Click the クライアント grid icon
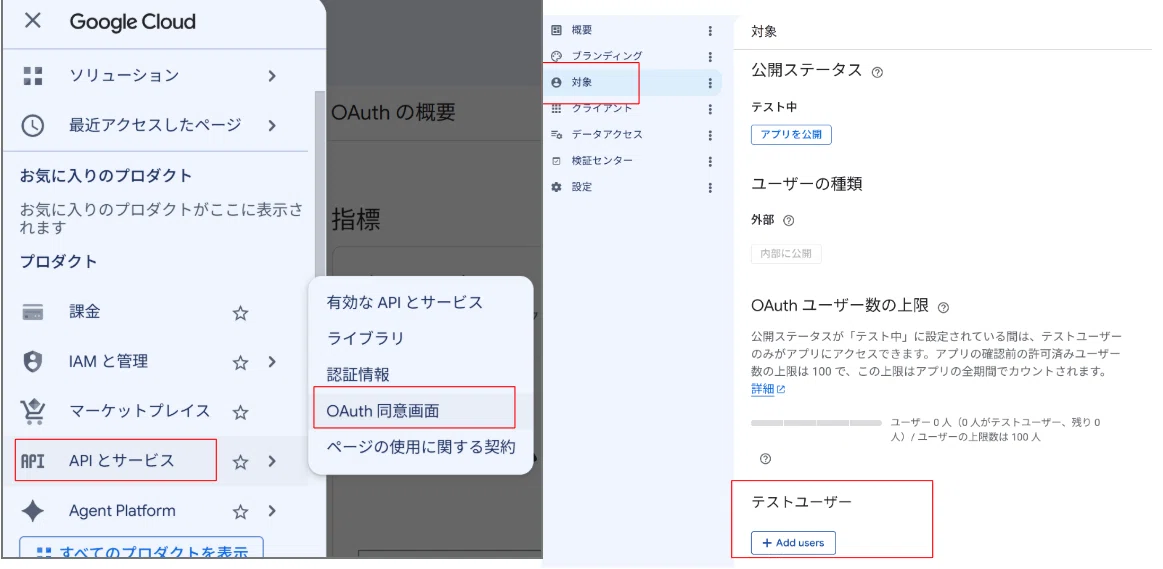Screen dimensions: 1163x569 pyautogui.click(x=556, y=108)
